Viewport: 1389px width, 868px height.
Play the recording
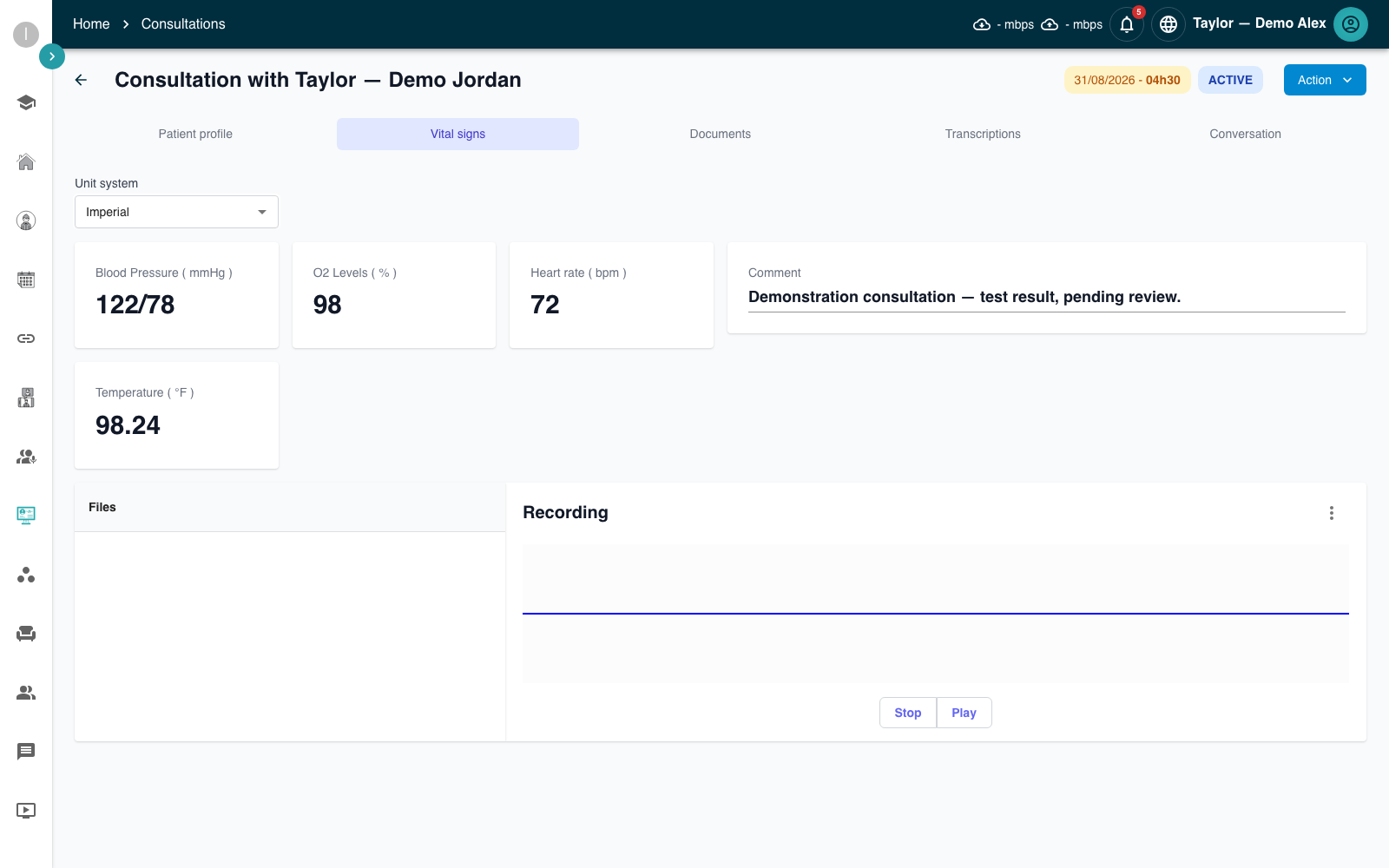pos(964,713)
